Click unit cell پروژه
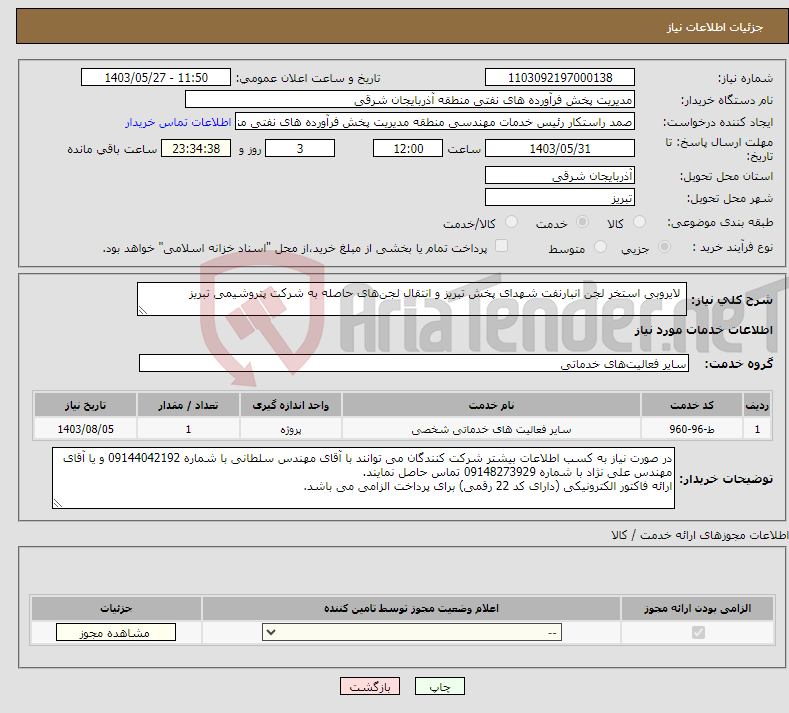 [291, 429]
